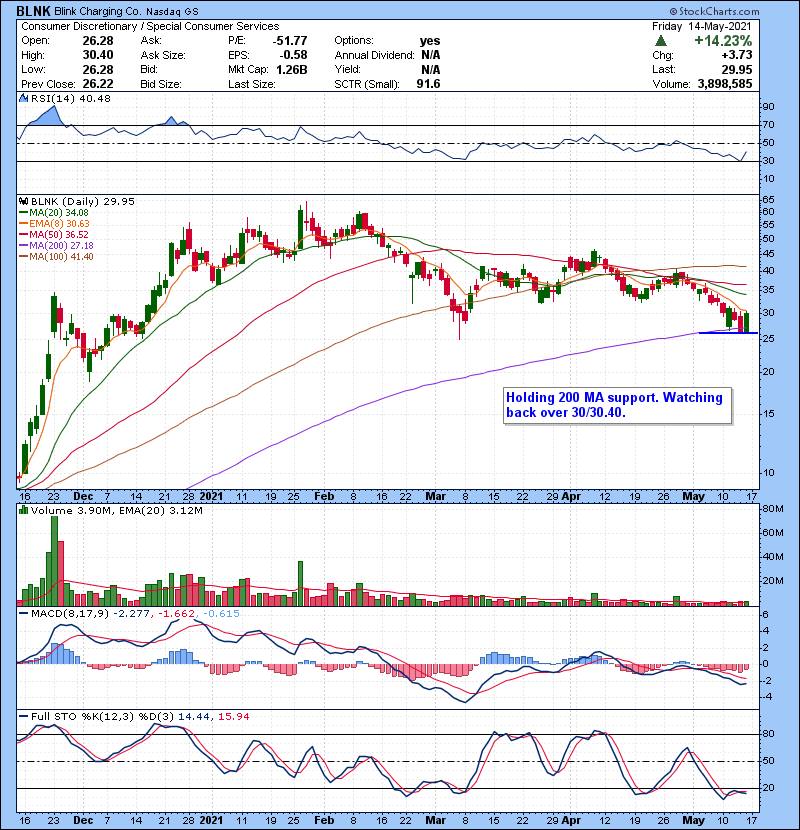The height and width of the screenshot is (830, 800).
Task: Click the Blink Charging Co. company name
Action: point(98,11)
